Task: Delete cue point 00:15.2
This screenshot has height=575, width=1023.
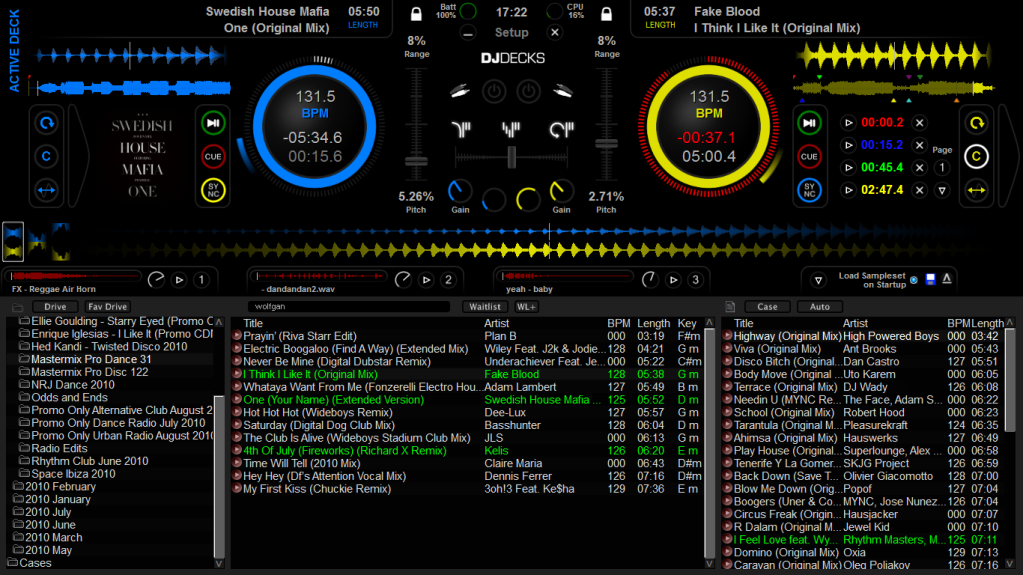Action: (x=919, y=145)
